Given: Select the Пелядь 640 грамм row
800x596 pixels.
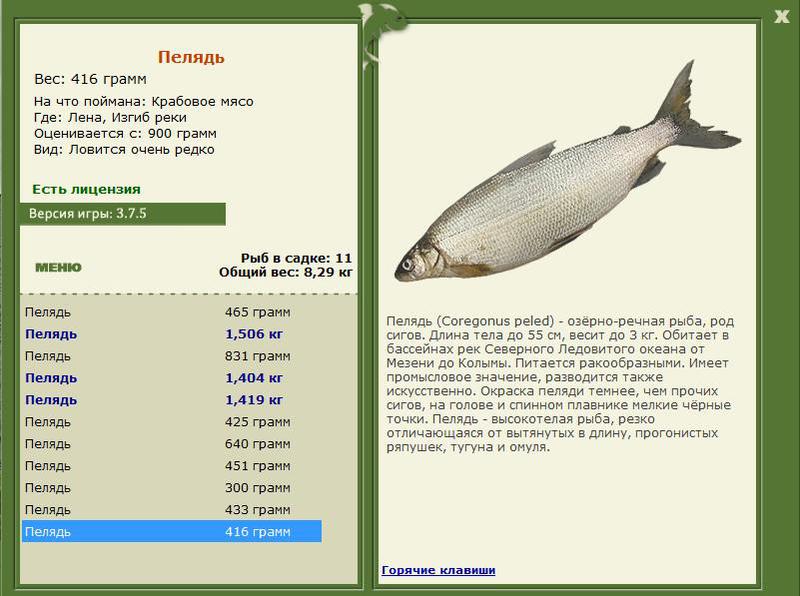Looking at the screenshot, I should click(171, 443).
